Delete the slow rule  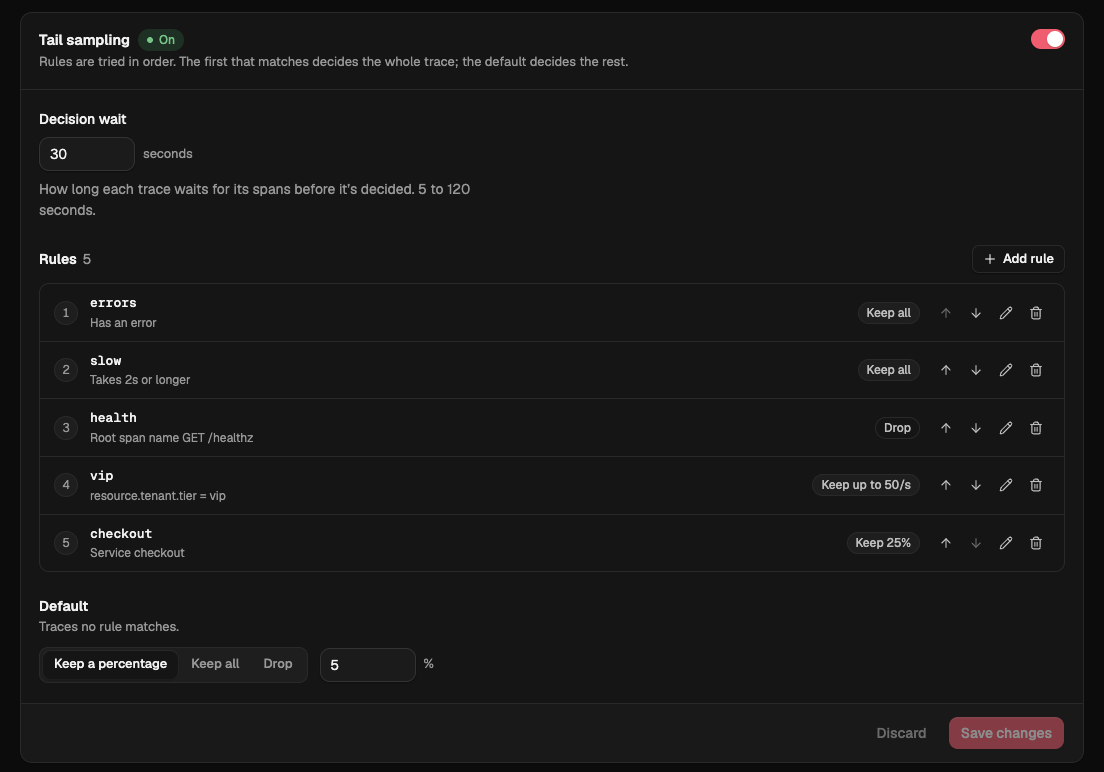1036,370
